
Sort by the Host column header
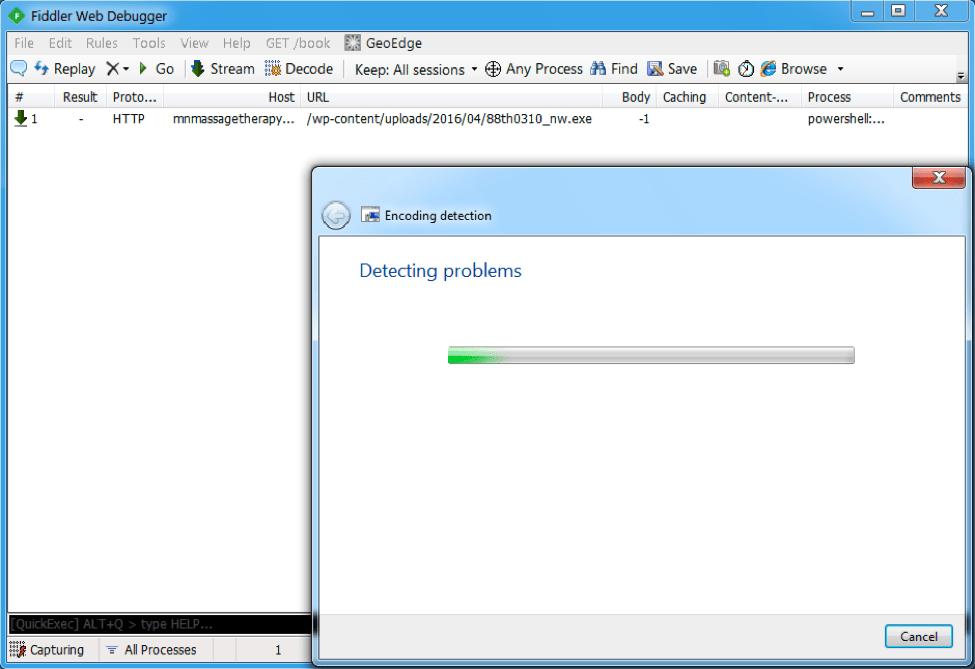[232, 97]
